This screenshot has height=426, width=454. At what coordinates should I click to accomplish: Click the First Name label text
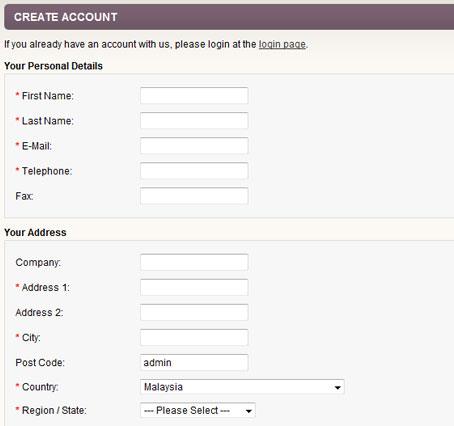click(48, 96)
